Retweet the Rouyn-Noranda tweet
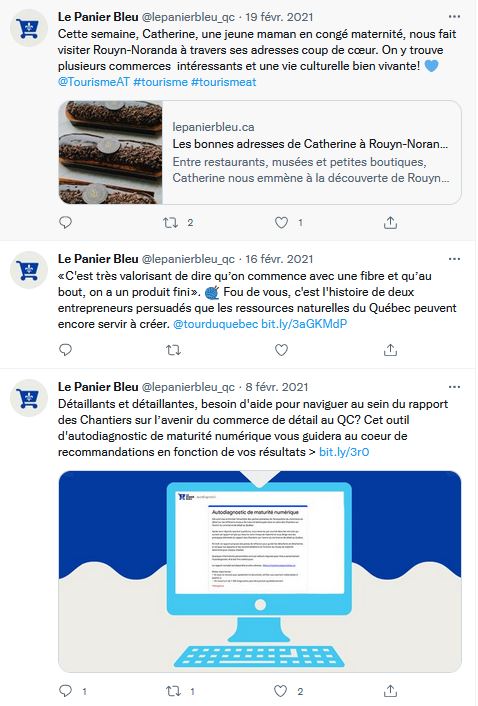 [171, 222]
